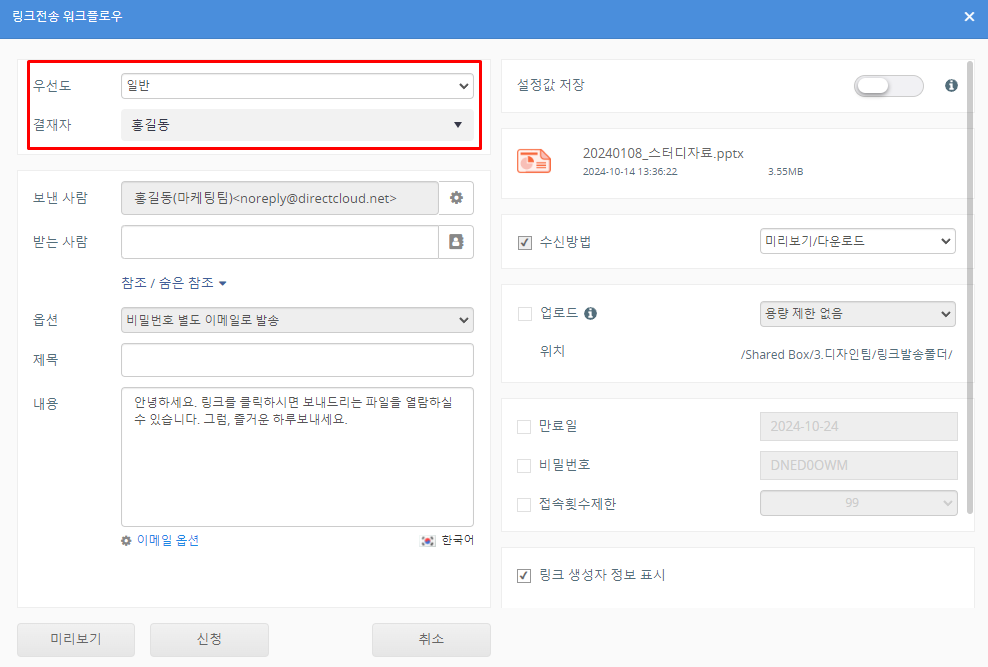Viewport: 988px width, 667px height.
Task: Toggle the 설정값 저장 switch
Action: click(888, 86)
